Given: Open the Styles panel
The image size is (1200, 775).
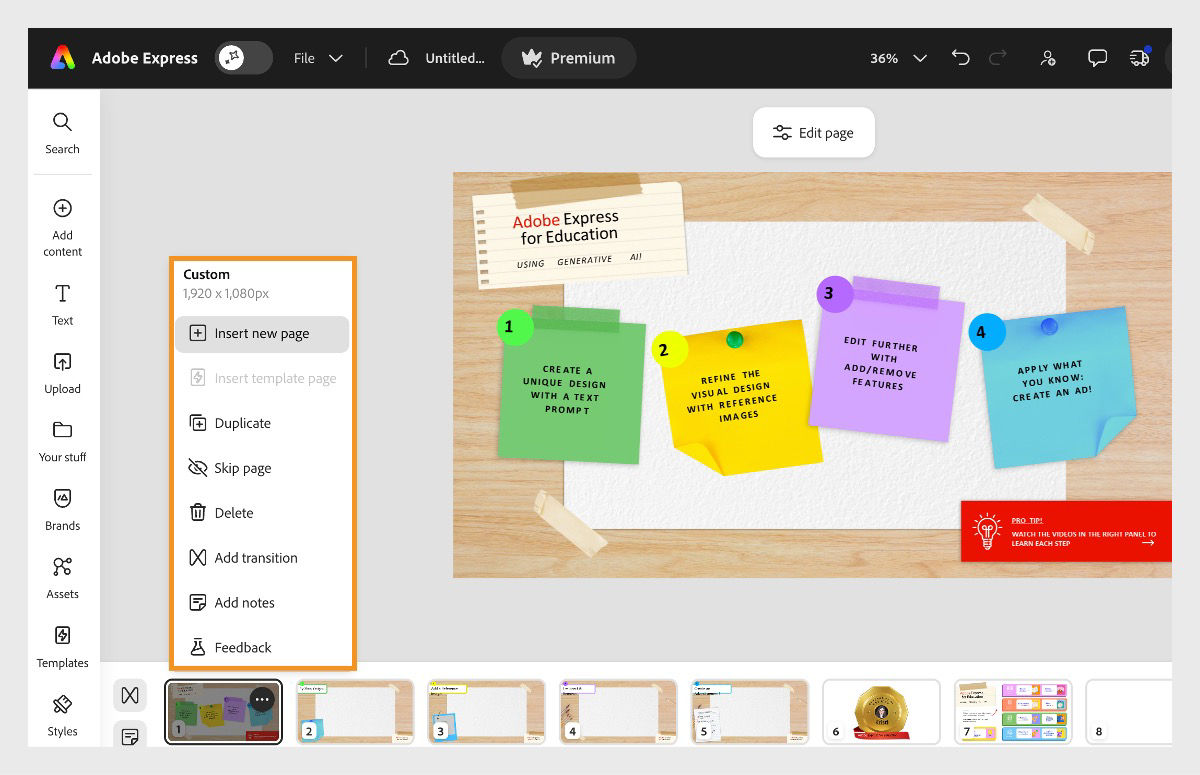Looking at the screenshot, I should click(x=62, y=716).
